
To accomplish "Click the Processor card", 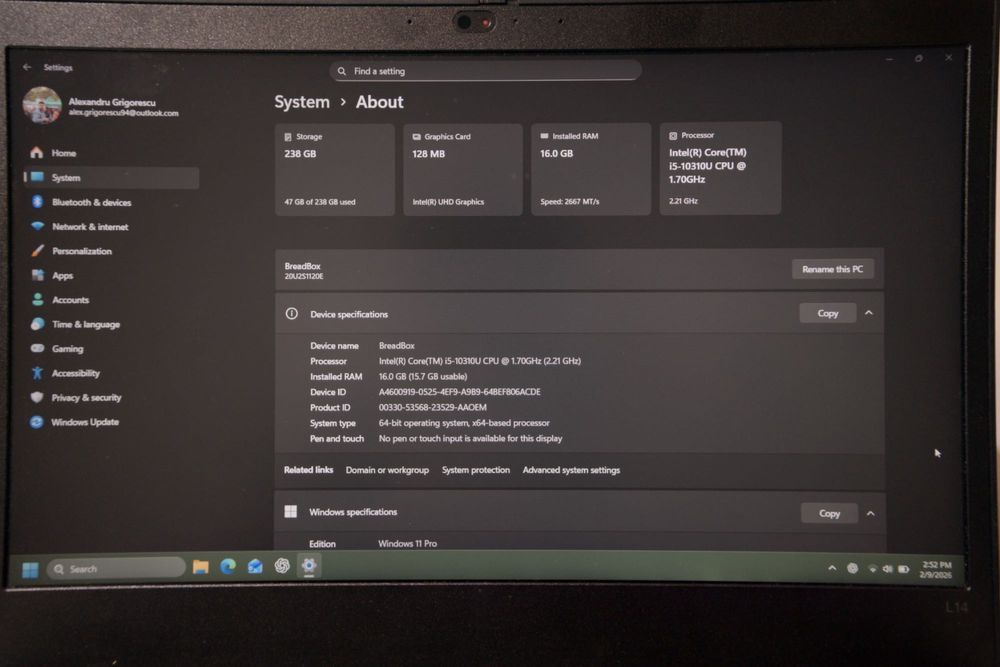I will (x=720, y=168).
